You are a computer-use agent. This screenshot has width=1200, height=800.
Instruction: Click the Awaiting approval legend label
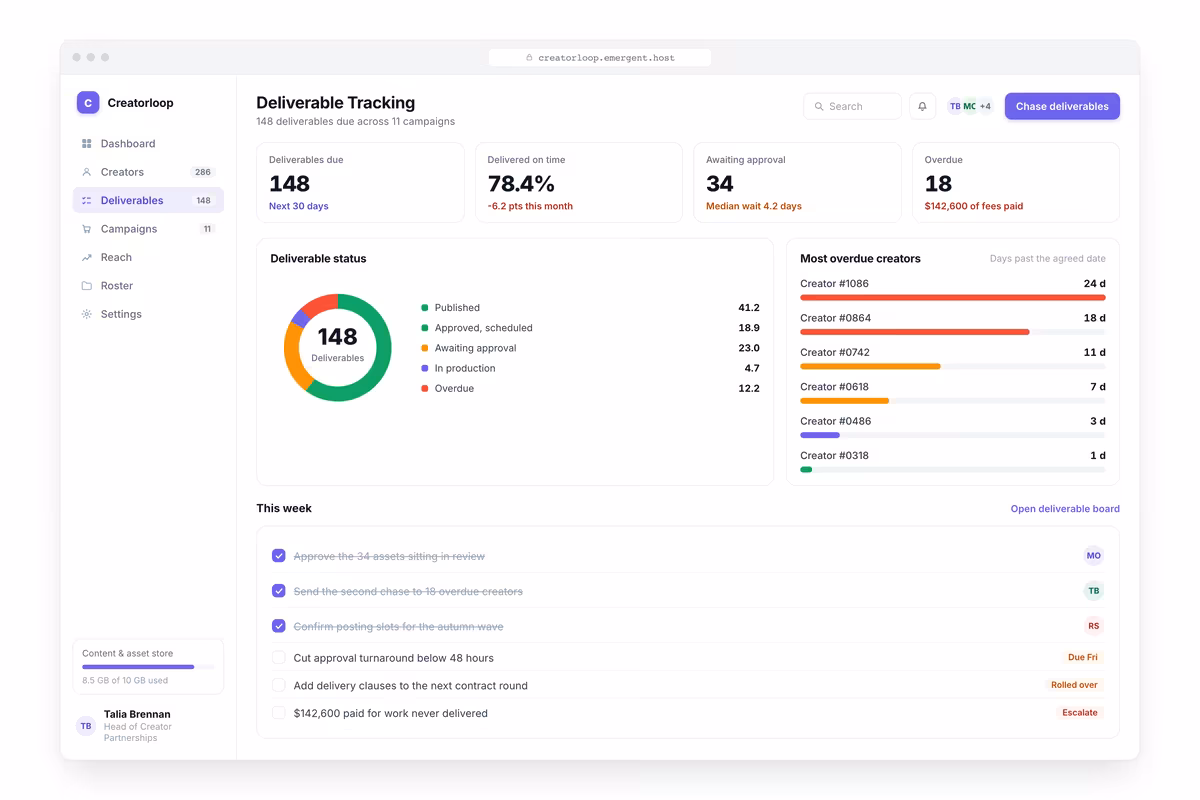pos(475,348)
